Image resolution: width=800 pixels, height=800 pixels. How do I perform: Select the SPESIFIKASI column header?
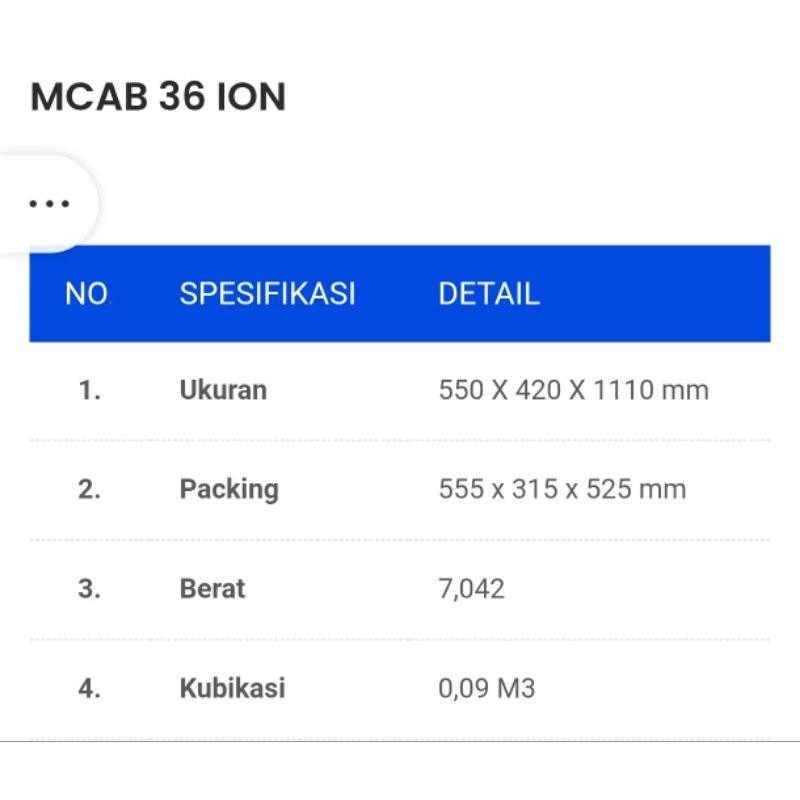pos(267,294)
